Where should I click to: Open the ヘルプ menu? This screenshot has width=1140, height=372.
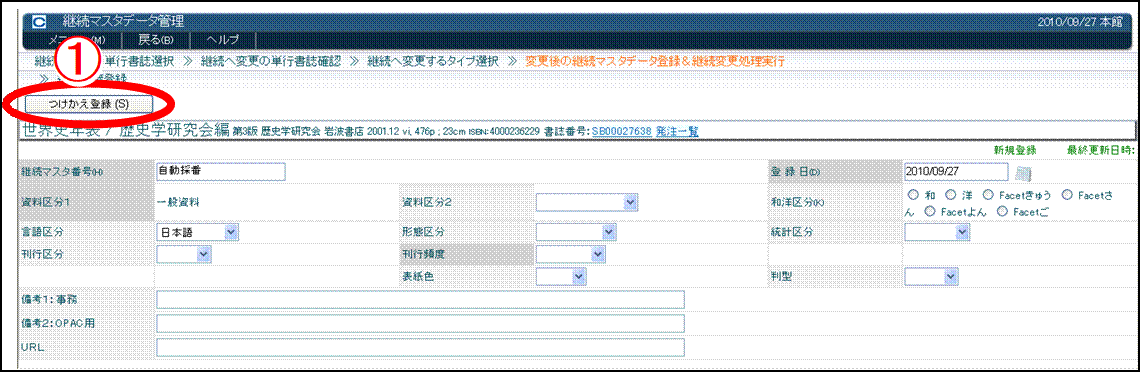[x=222, y=39]
